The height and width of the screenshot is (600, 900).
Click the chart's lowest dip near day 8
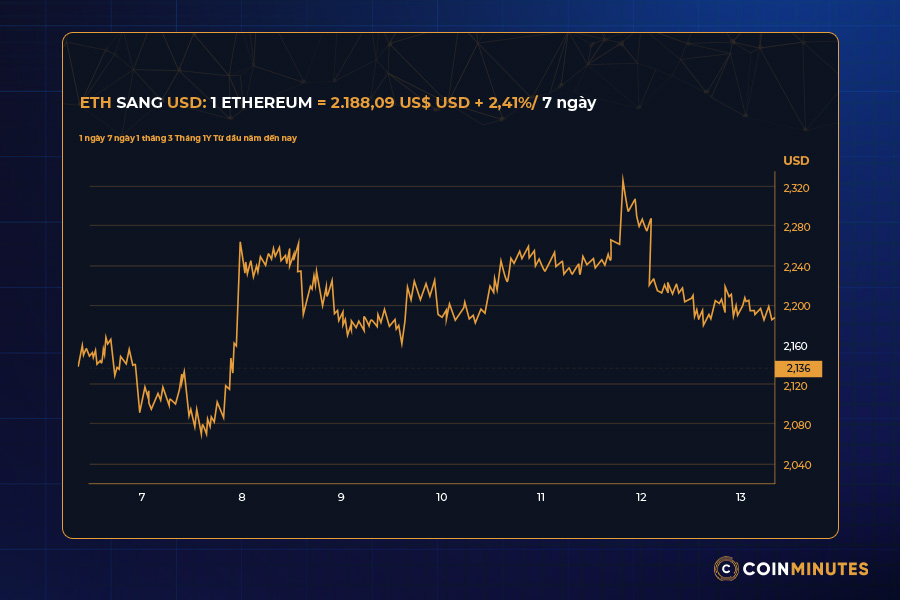[x=204, y=437]
